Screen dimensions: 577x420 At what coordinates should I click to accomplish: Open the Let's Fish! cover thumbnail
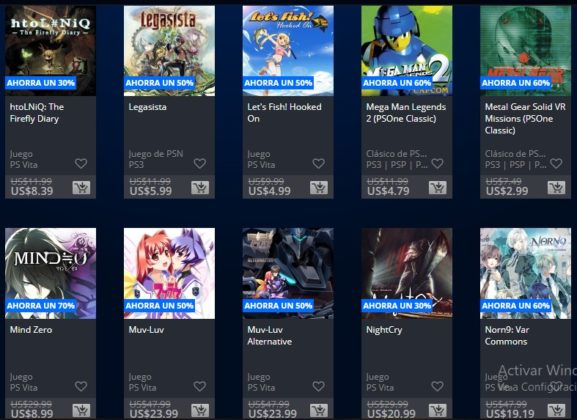tap(288, 51)
